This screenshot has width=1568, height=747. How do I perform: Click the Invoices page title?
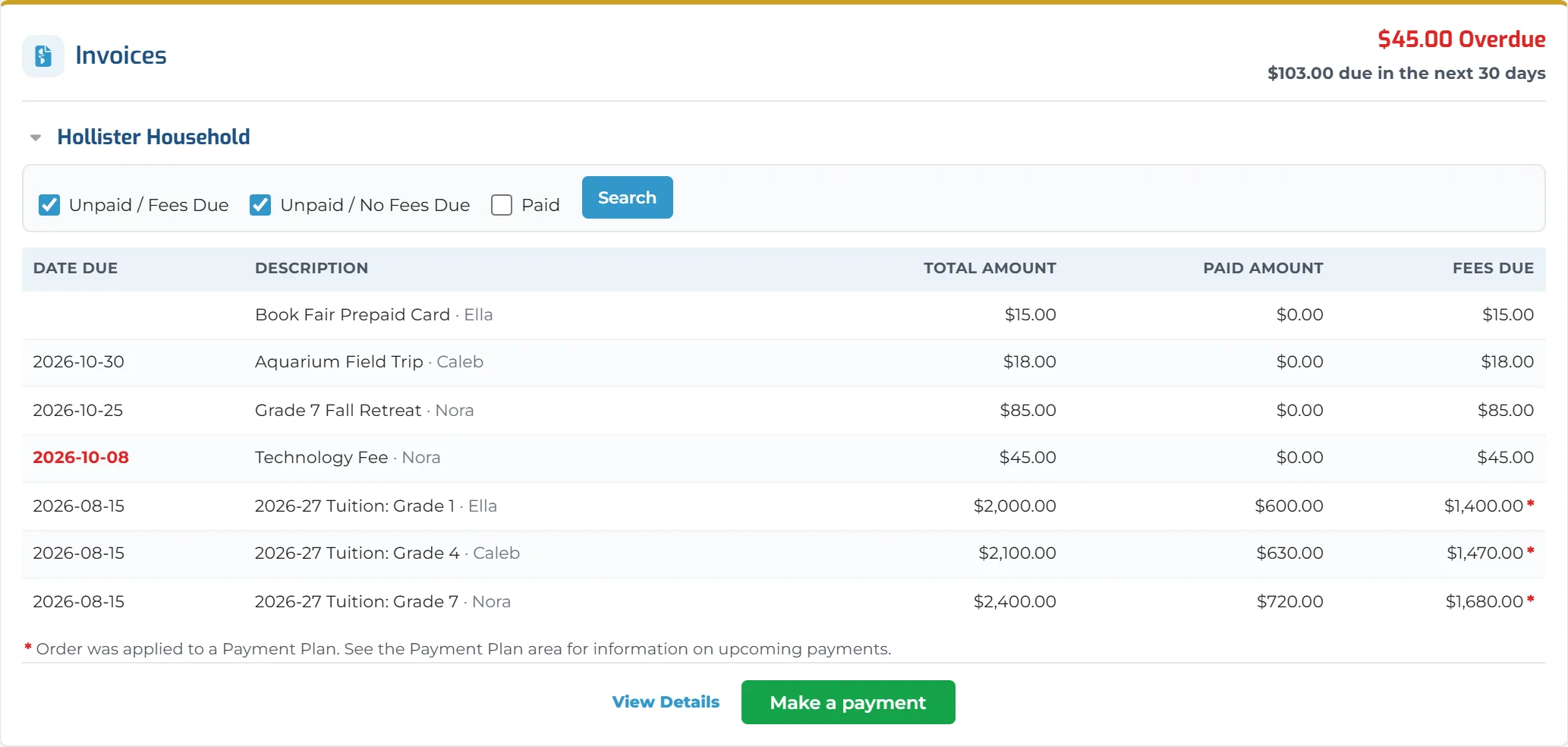[121, 55]
